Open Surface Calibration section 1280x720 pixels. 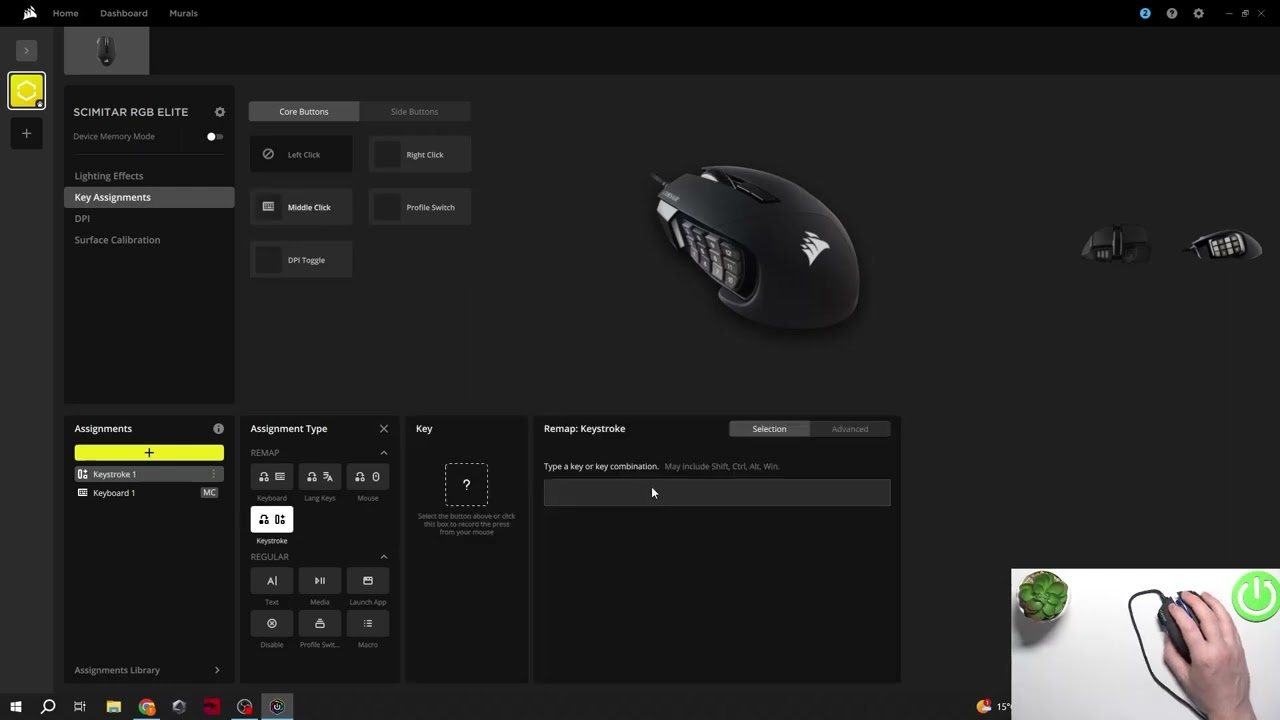(x=117, y=240)
